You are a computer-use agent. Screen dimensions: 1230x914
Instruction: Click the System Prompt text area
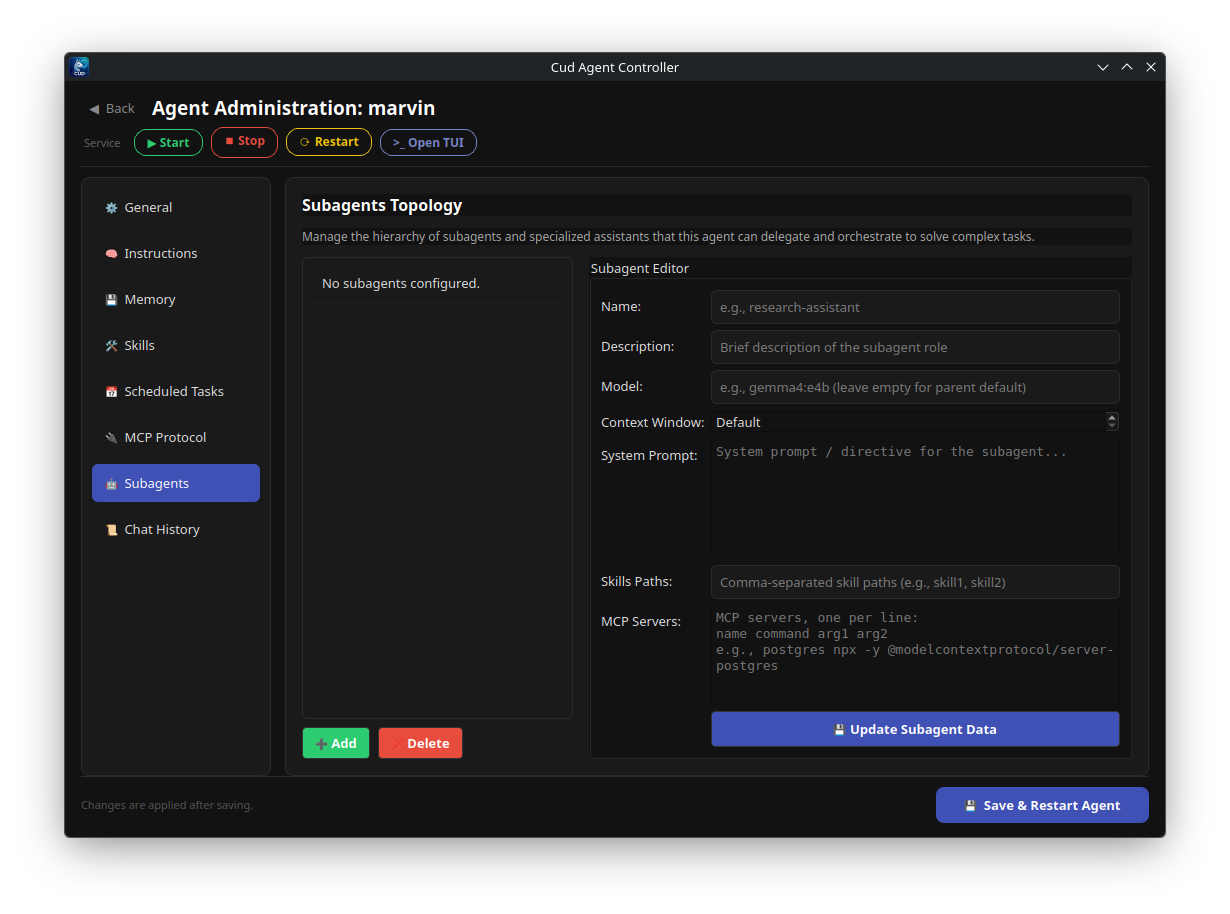pyautogui.click(x=915, y=498)
